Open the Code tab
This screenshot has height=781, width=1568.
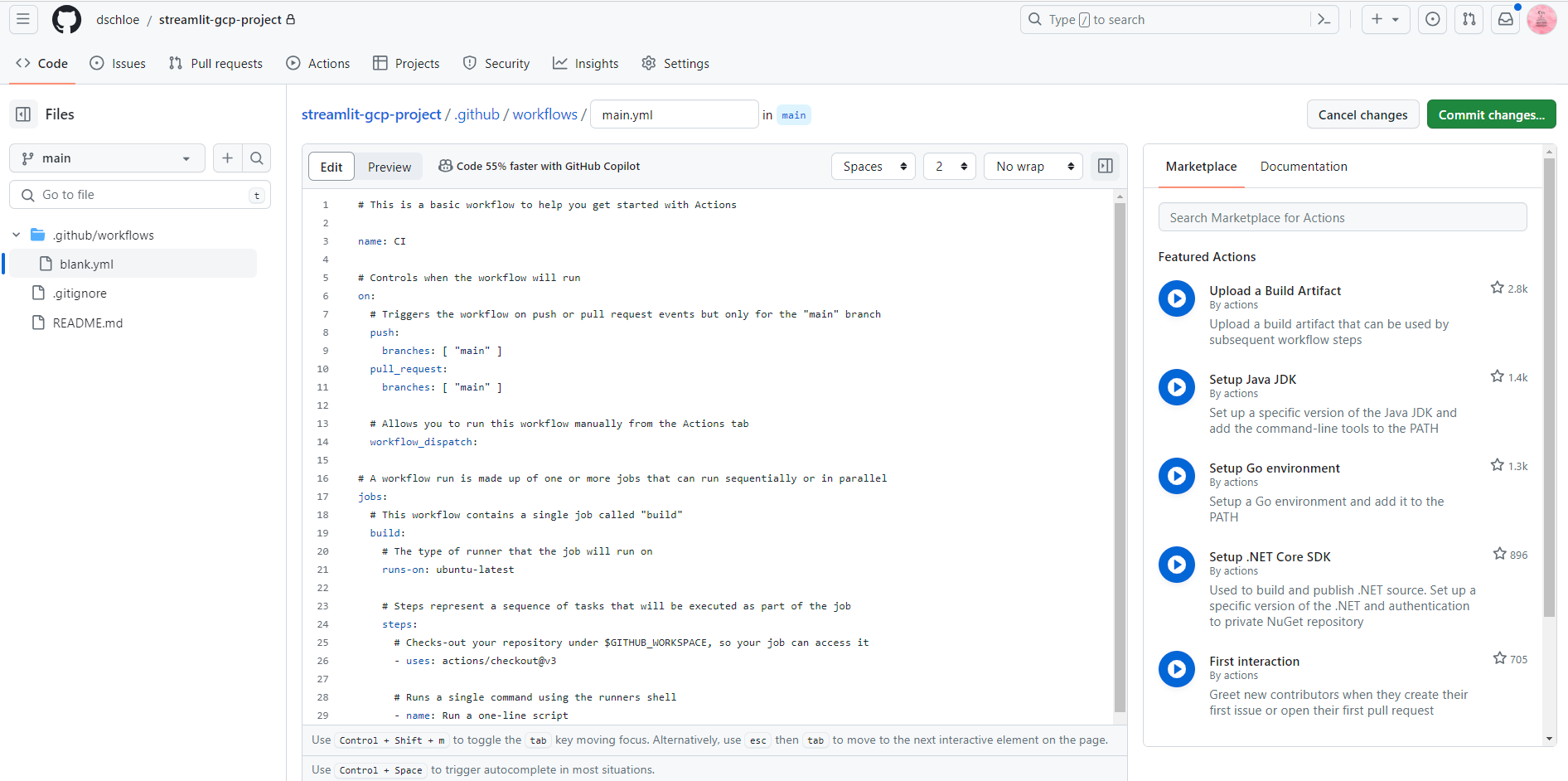(x=42, y=63)
